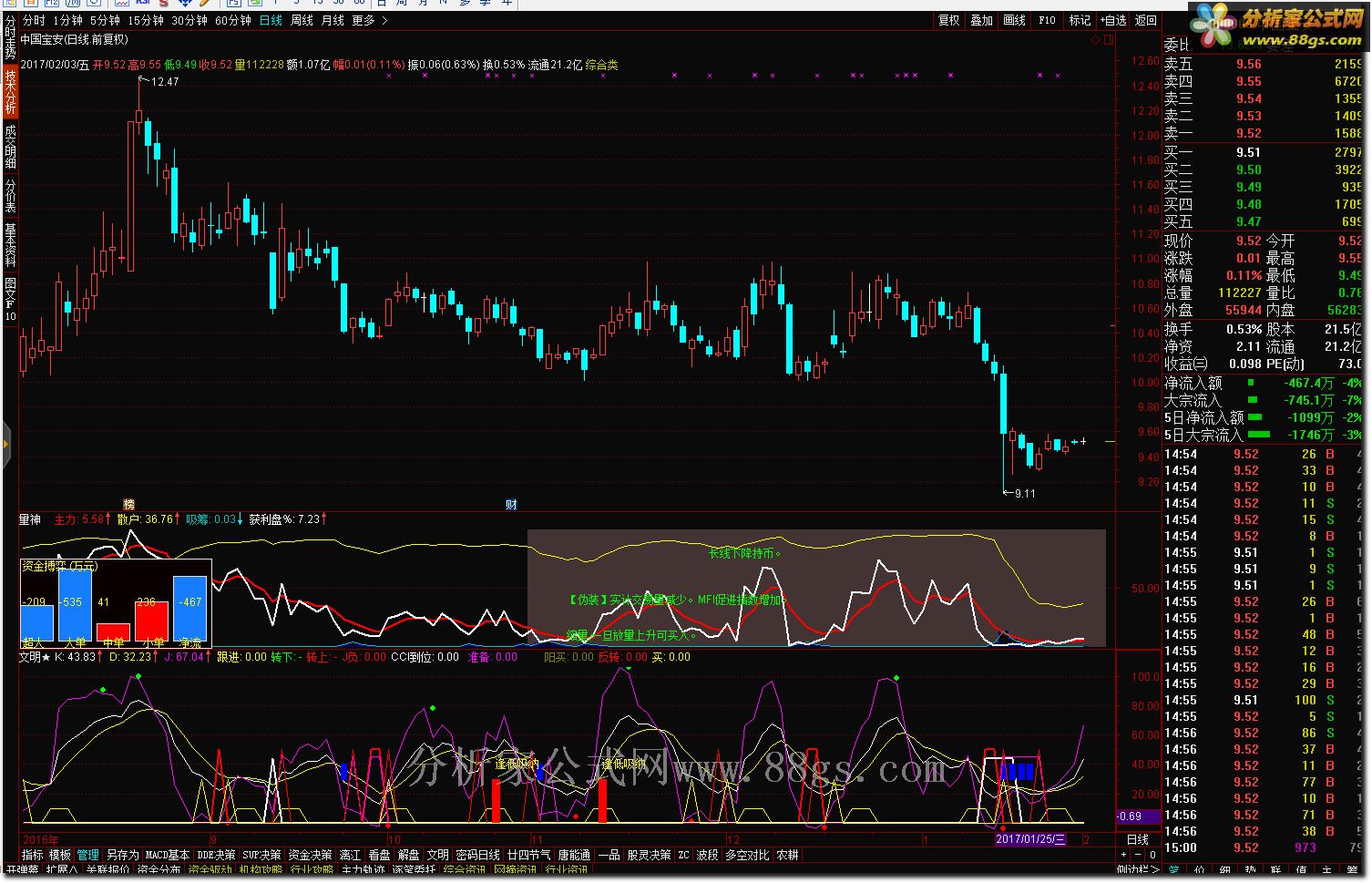Click the 榜 marker on the chart baseline
Screen dimensions: 1372x883
(128, 504)
